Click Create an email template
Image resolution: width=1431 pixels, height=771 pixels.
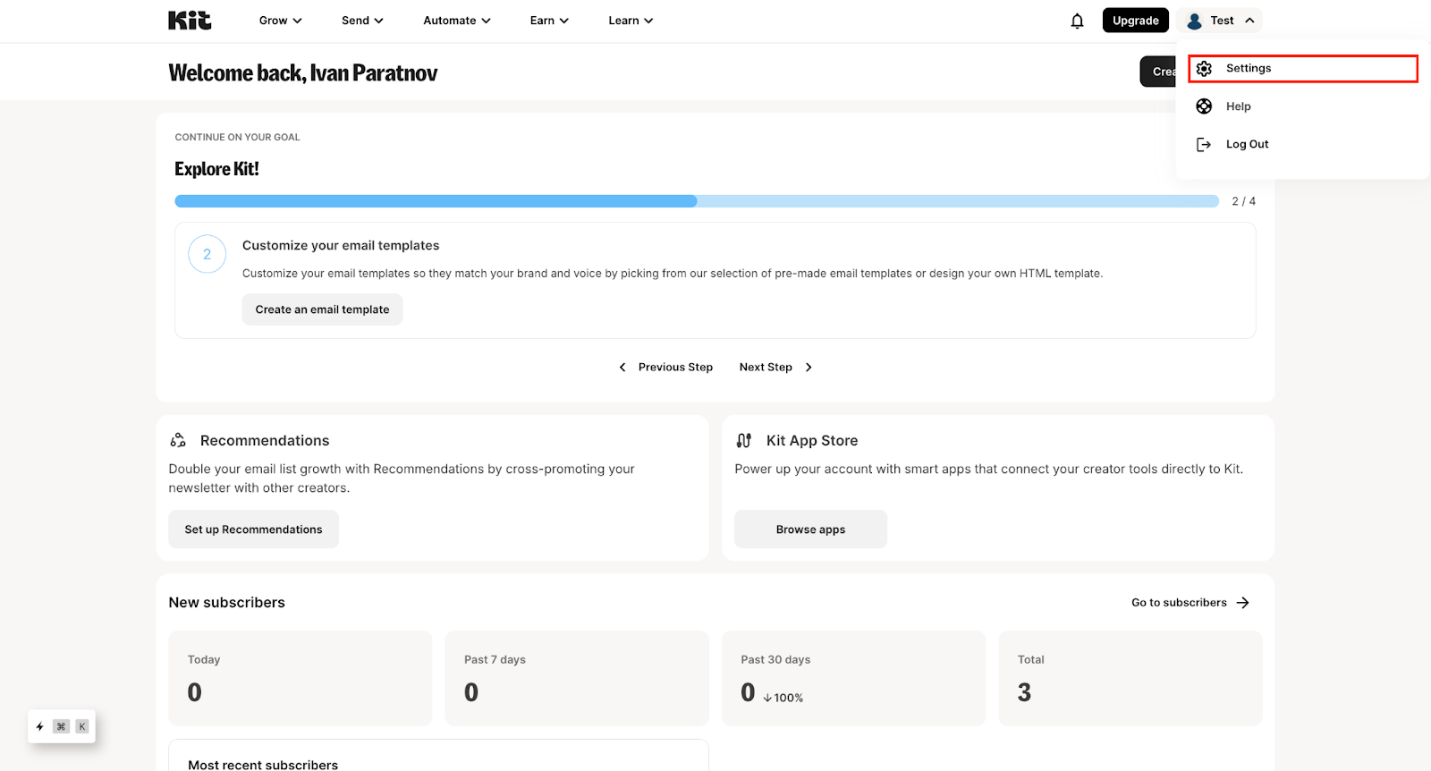322,309
